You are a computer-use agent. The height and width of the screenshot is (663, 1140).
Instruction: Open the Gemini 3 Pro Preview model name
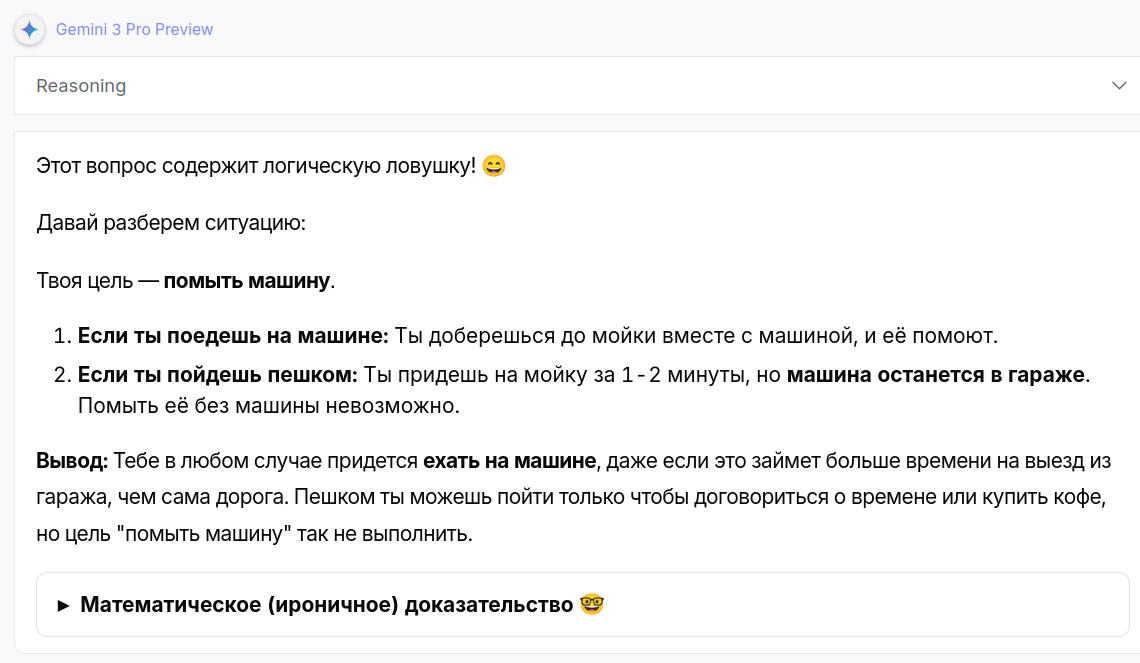(x=134, y=30)
